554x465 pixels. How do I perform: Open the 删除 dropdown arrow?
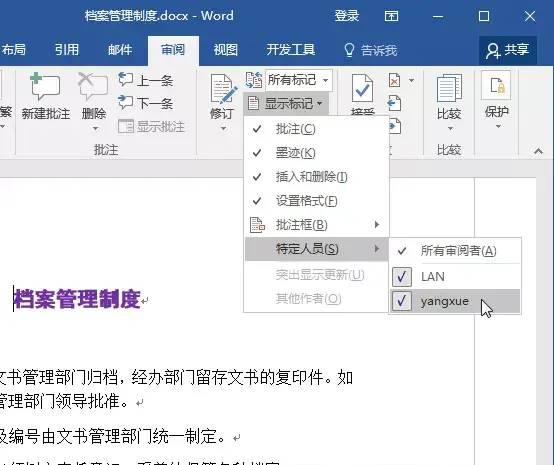tap(95, 129)
